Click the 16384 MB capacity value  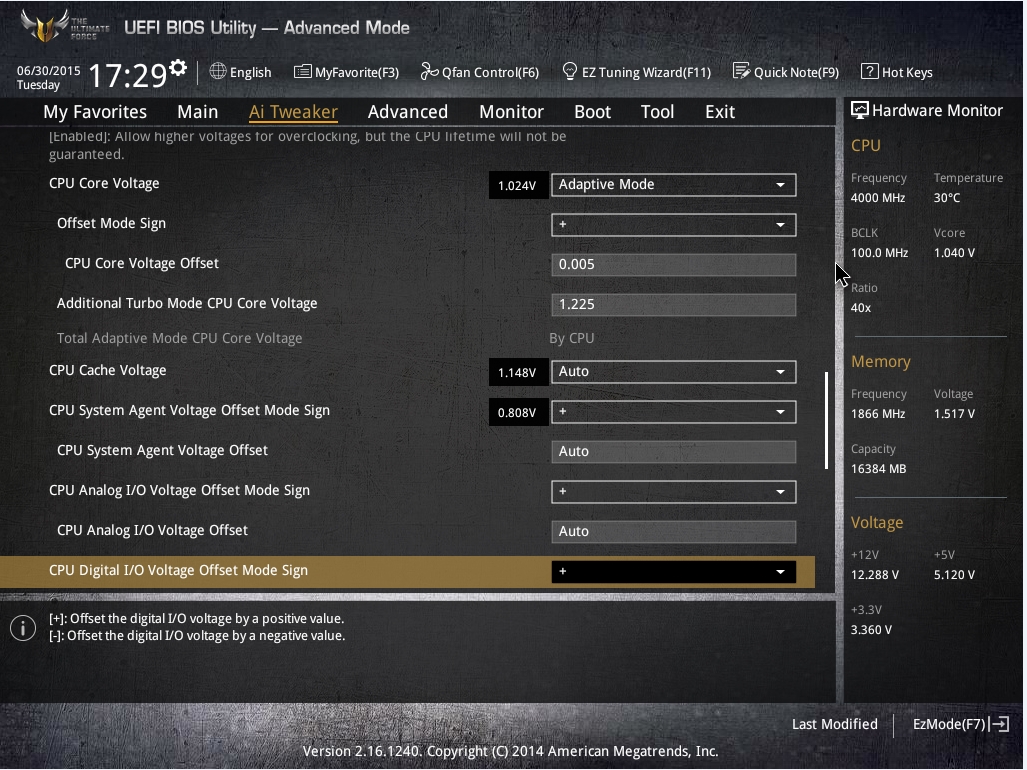pos(878,469)
